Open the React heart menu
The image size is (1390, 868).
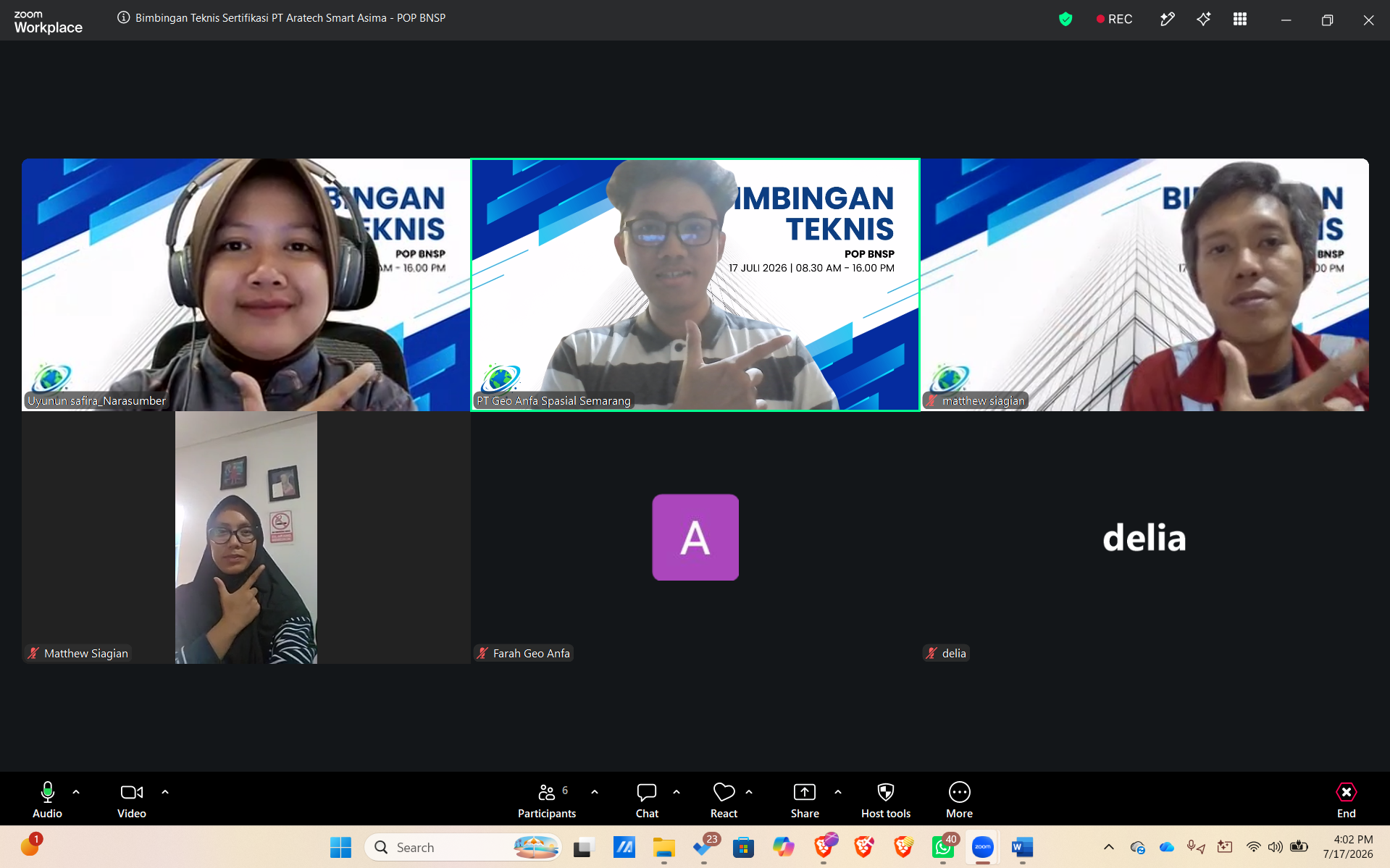[x=724, y=799]
